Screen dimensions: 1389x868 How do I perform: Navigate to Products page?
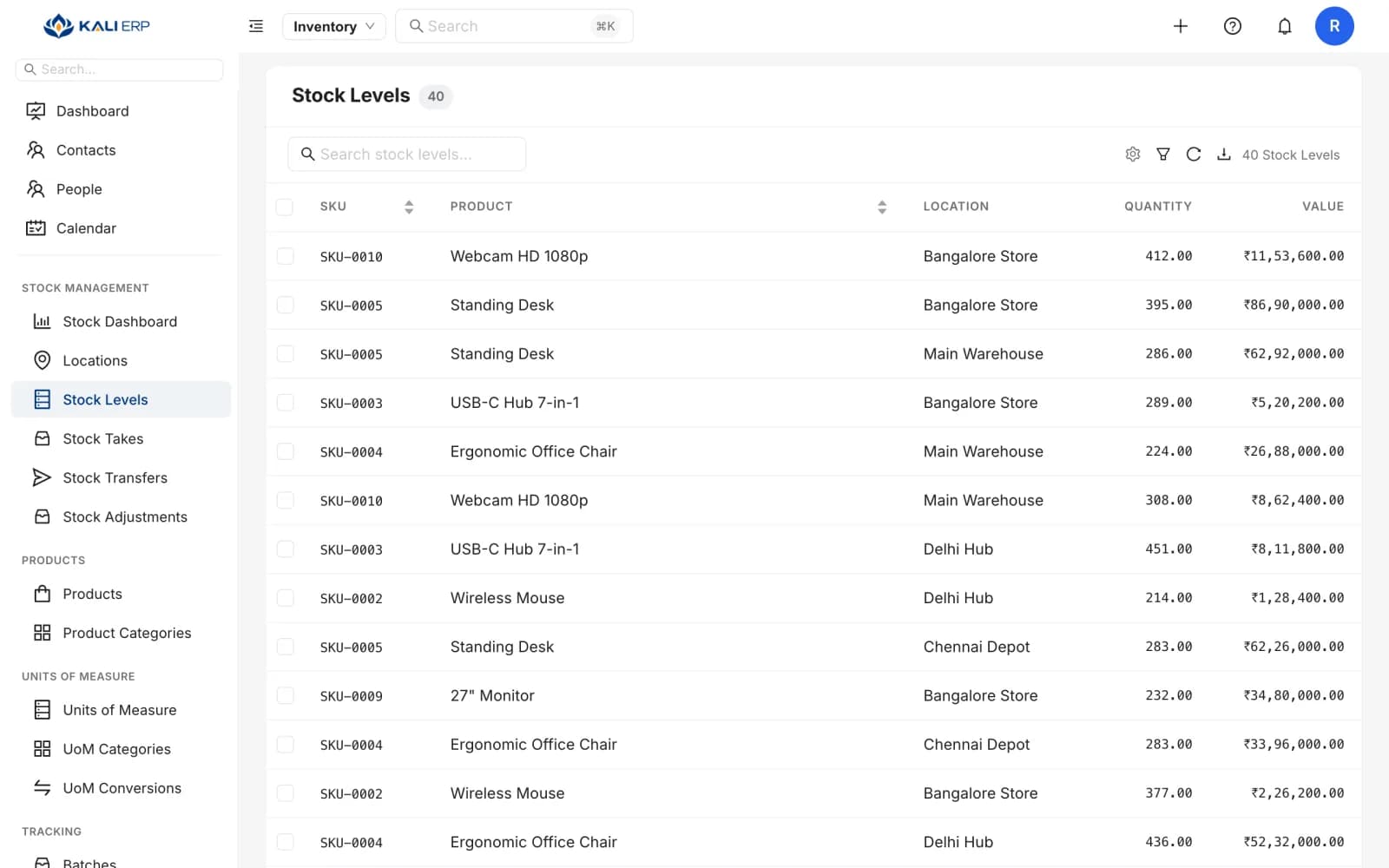click(122, 594)
